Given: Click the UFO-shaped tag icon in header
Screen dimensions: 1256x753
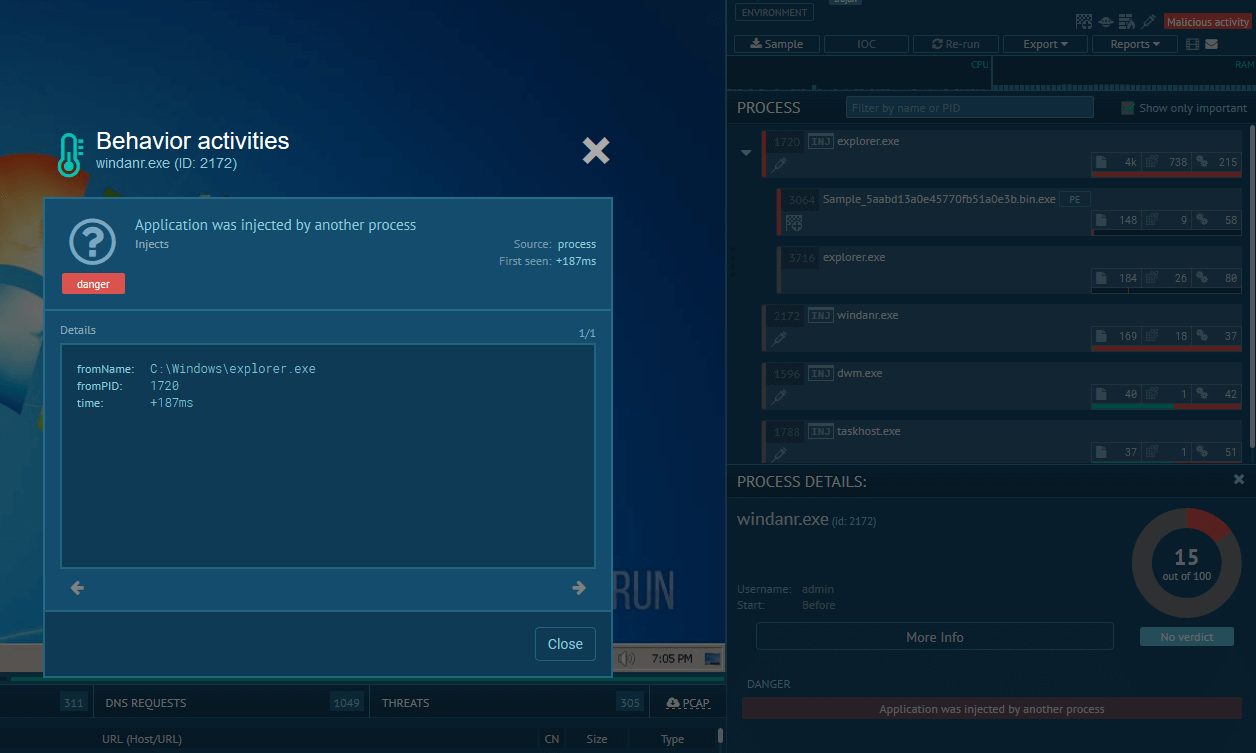Looking at the screenshot, I should 1105,21.
